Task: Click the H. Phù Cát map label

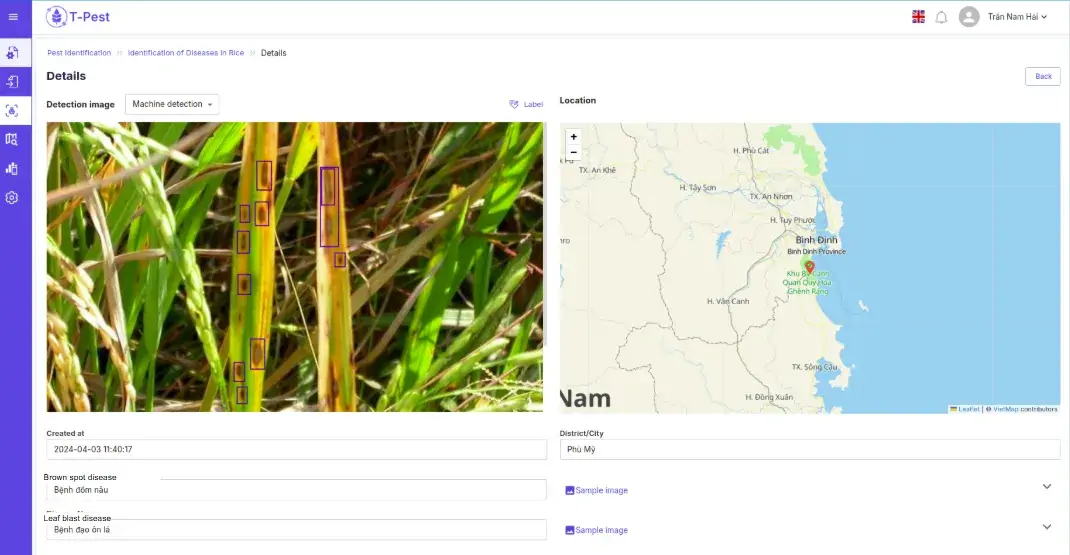Action: (751, 151)
